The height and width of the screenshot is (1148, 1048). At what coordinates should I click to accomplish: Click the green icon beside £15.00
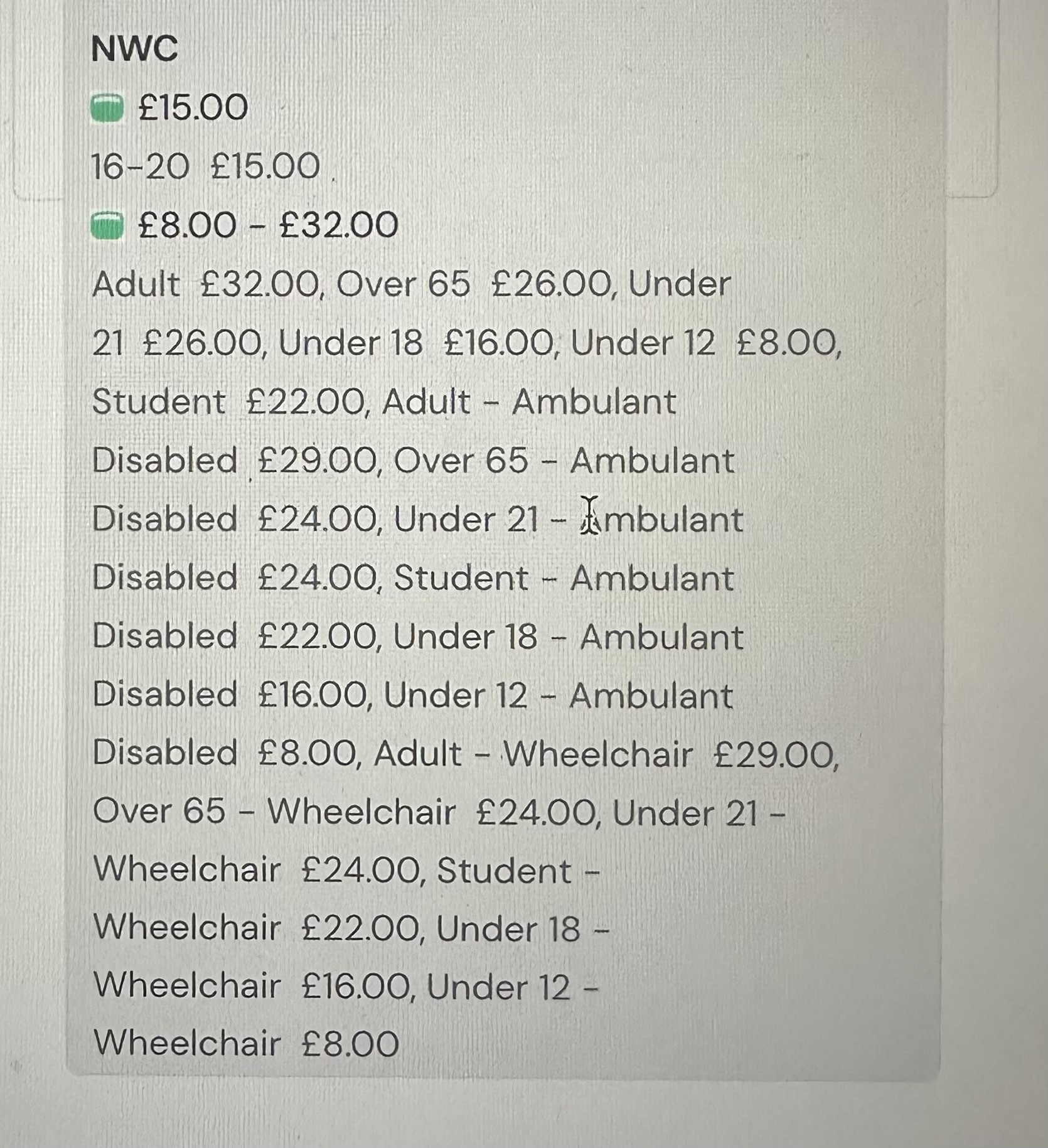[107, 107]
